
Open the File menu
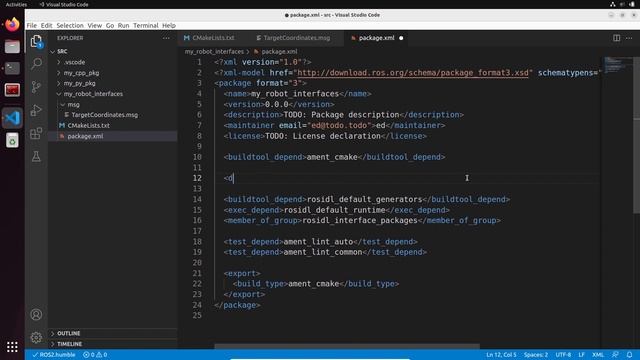point(32,25)
